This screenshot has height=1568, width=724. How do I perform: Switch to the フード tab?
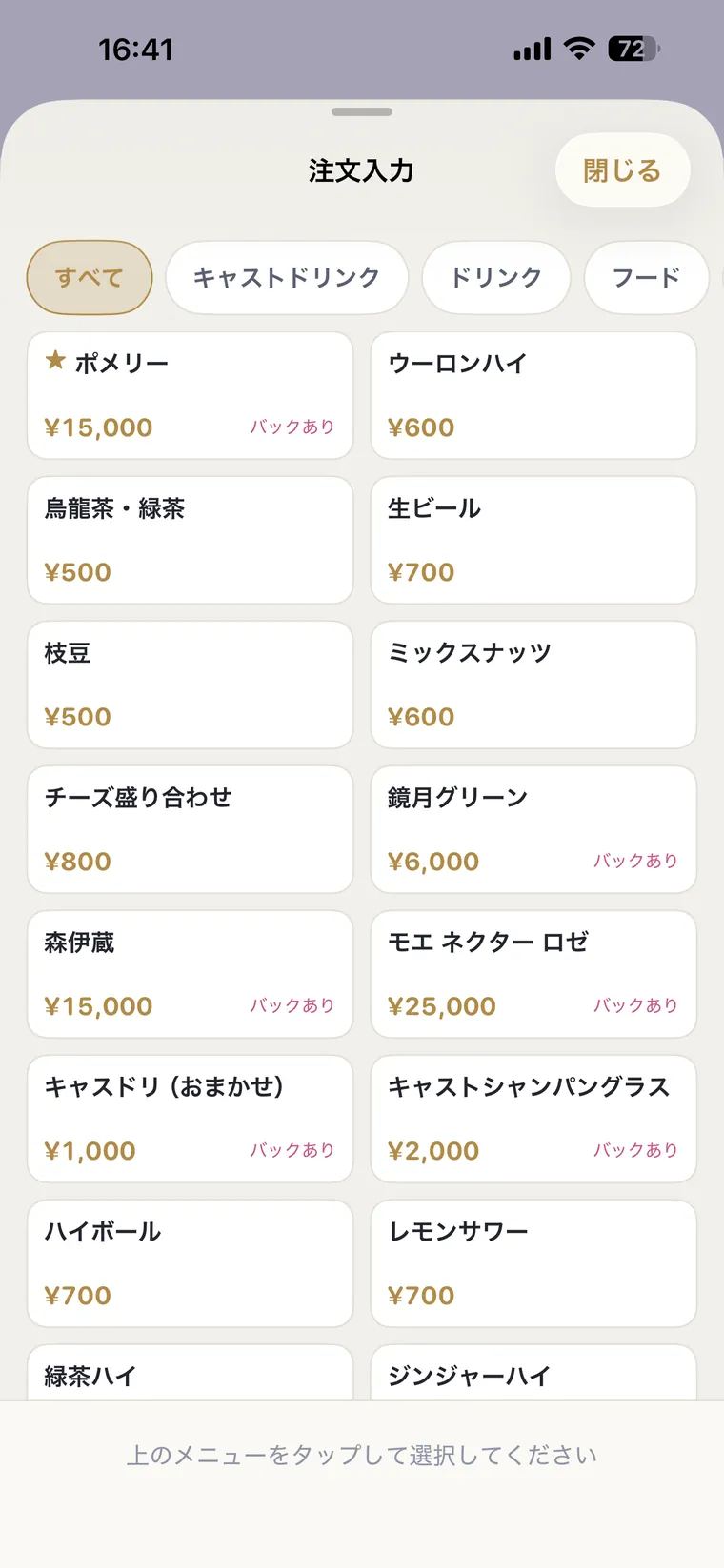coord(646,277)
